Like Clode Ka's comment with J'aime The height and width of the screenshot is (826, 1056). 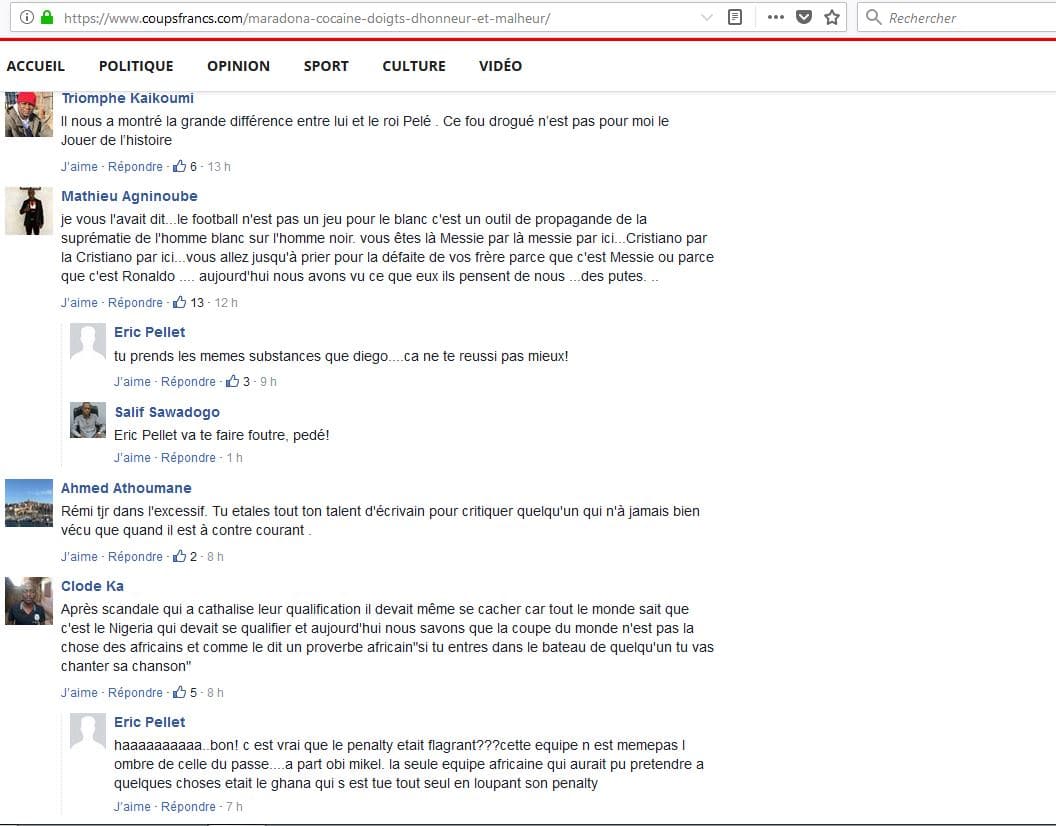click(x=79, y=693)
